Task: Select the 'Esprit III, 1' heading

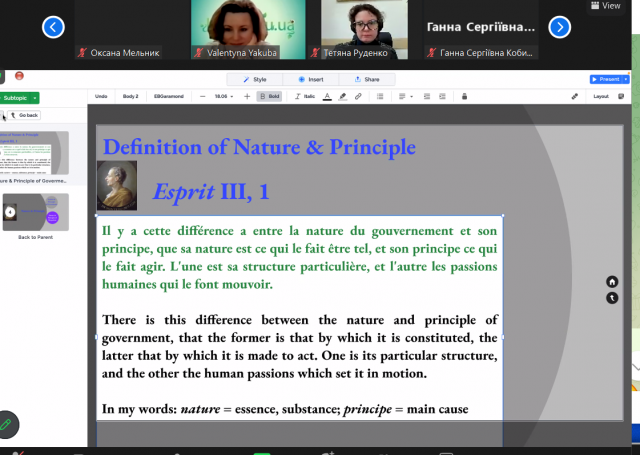Action: point(211,191)
